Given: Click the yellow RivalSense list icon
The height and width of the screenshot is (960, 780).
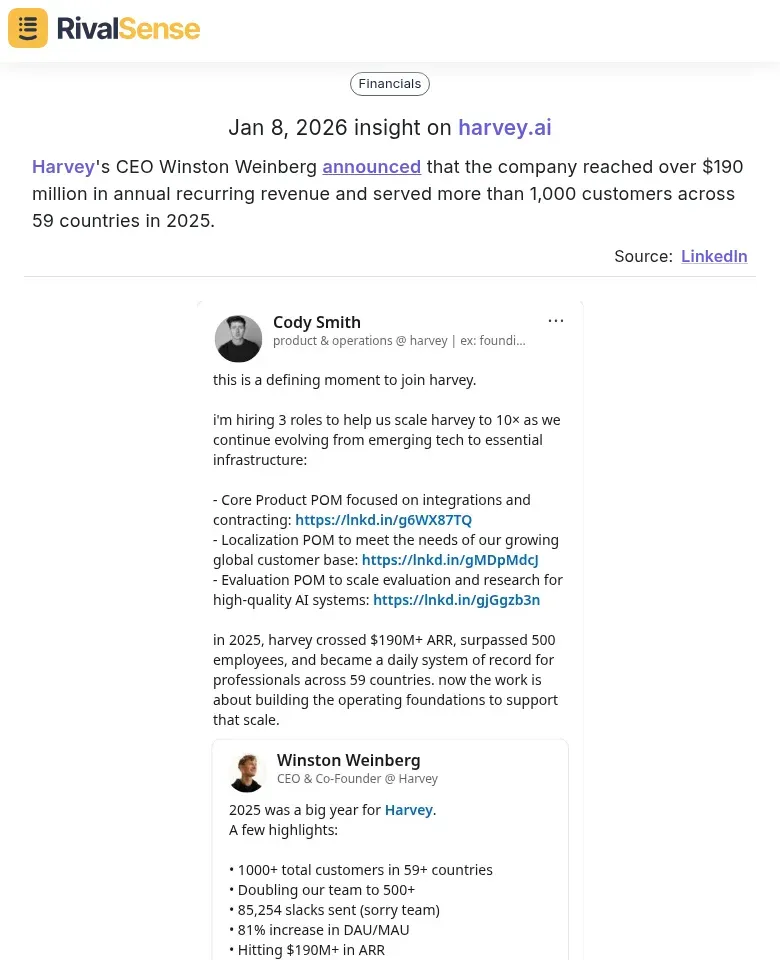Looking at the screenshot, I should 27,28.
